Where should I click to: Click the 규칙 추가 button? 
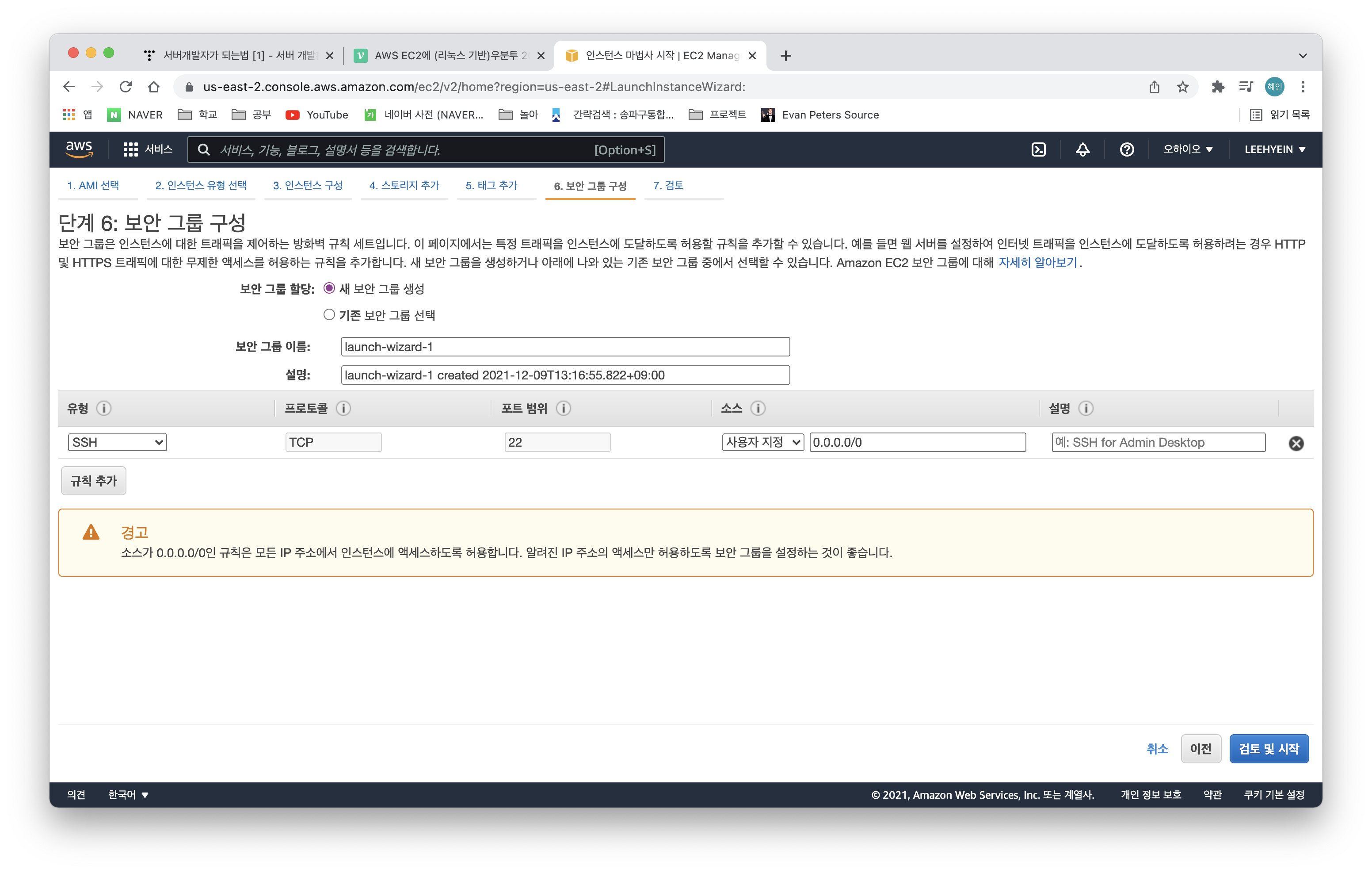point(93,481)
